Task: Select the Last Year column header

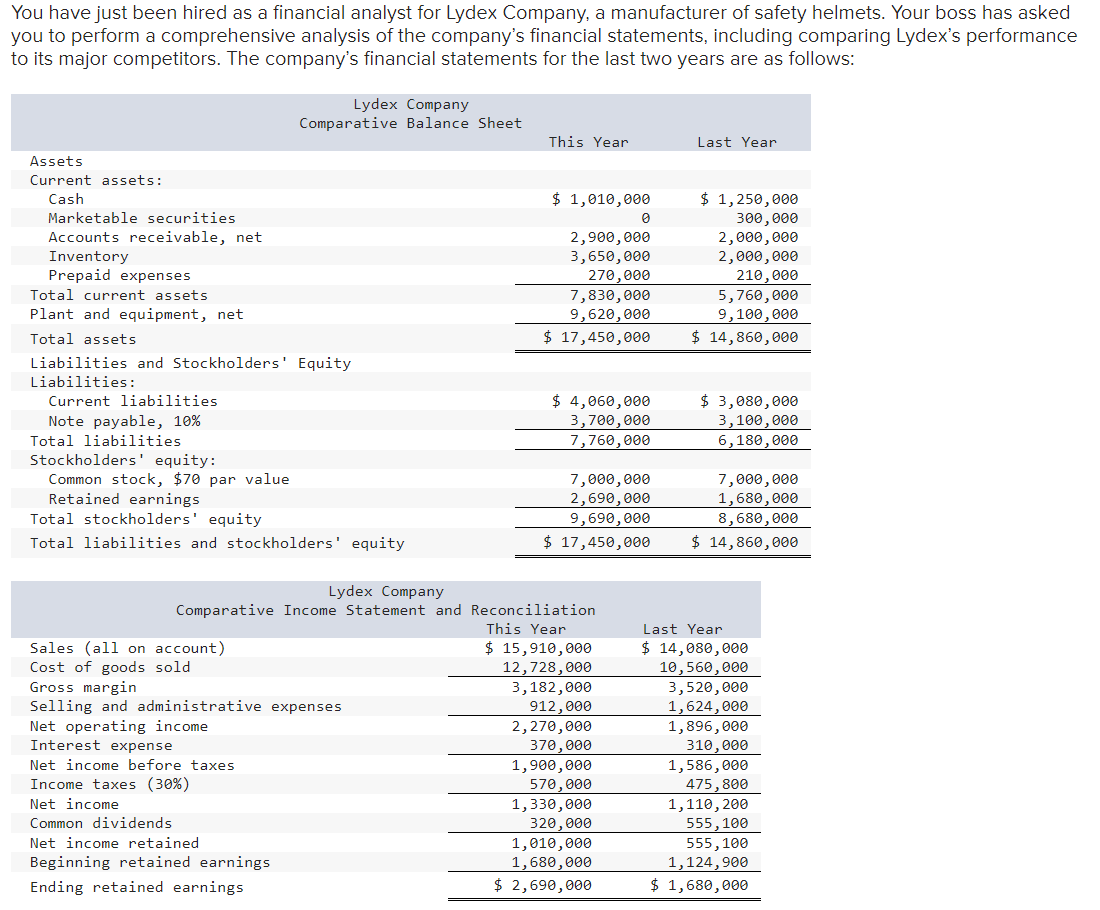Action: pyautogui.click(x=737, y=142)
